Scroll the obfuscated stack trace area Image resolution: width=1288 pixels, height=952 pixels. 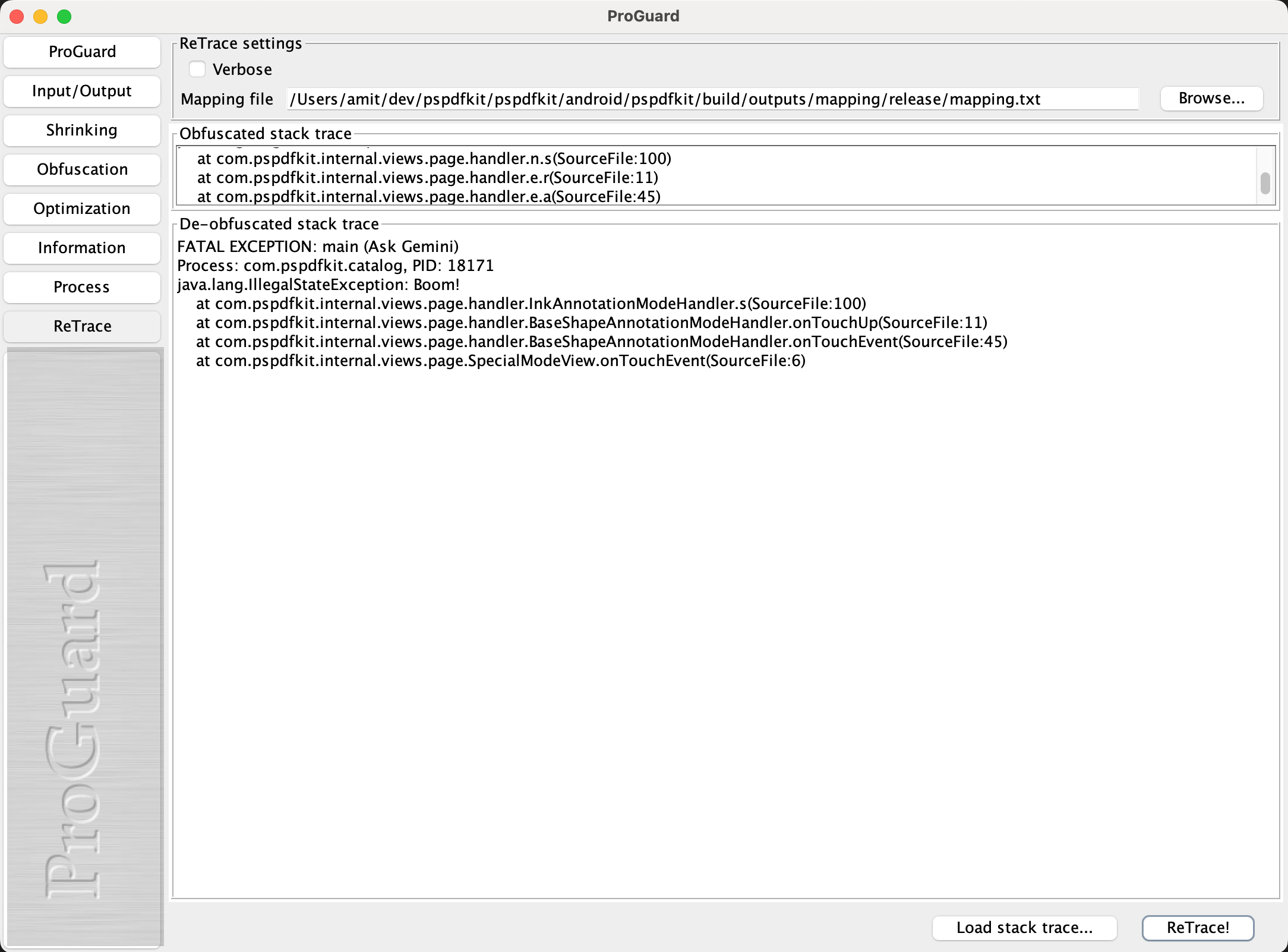tap(1264, 182)
